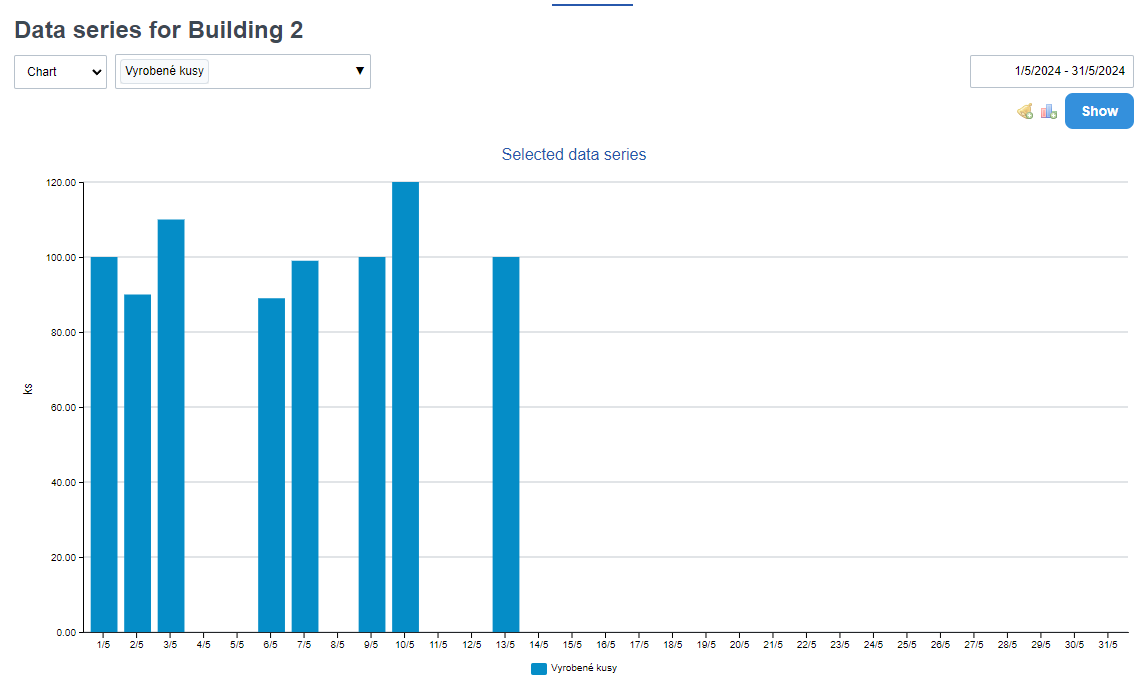Image resolution: width=1137 pixels, height=685 pixels.
Task: Click the blue Vyrobené kusy legend swatch
Action: click(x=539, y=668)
